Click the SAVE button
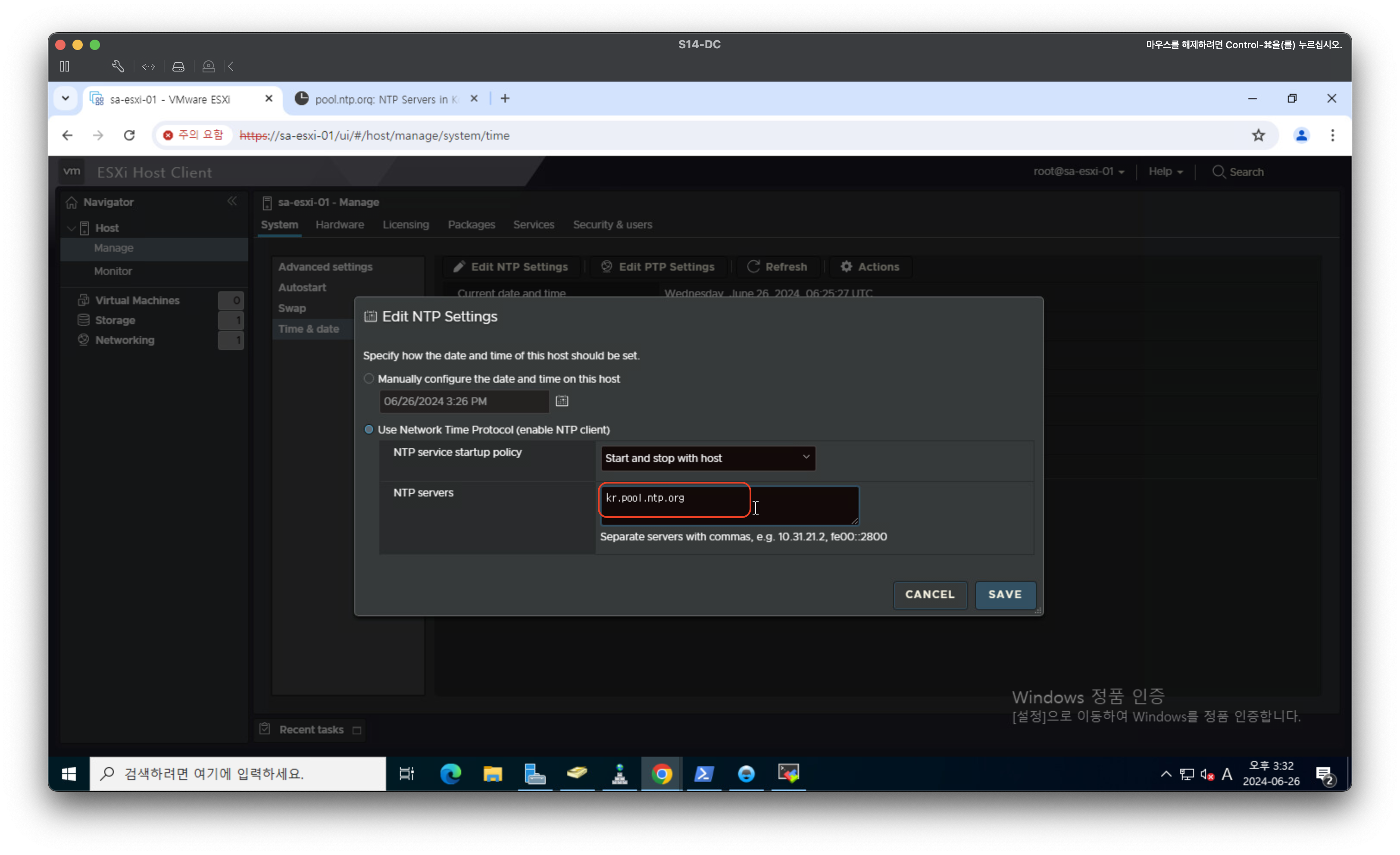This screenshot has height=855, width=1400. (1005, 594)
